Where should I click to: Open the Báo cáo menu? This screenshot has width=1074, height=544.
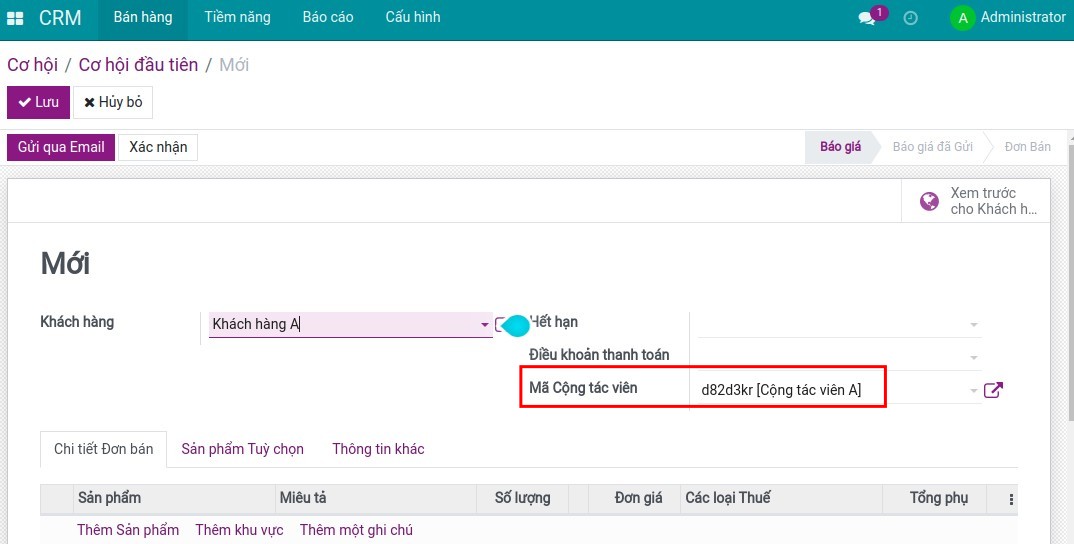point(328,17)
